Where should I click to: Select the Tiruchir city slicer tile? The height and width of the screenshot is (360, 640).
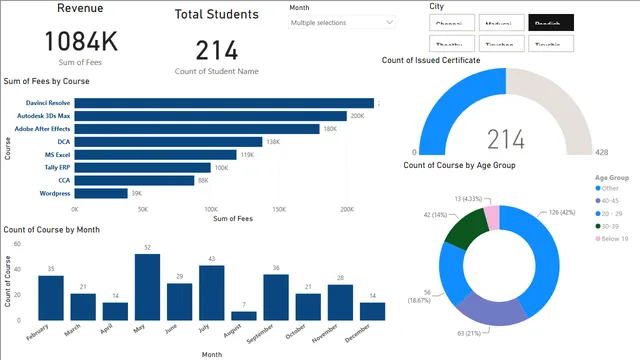[x=551, y=43]
